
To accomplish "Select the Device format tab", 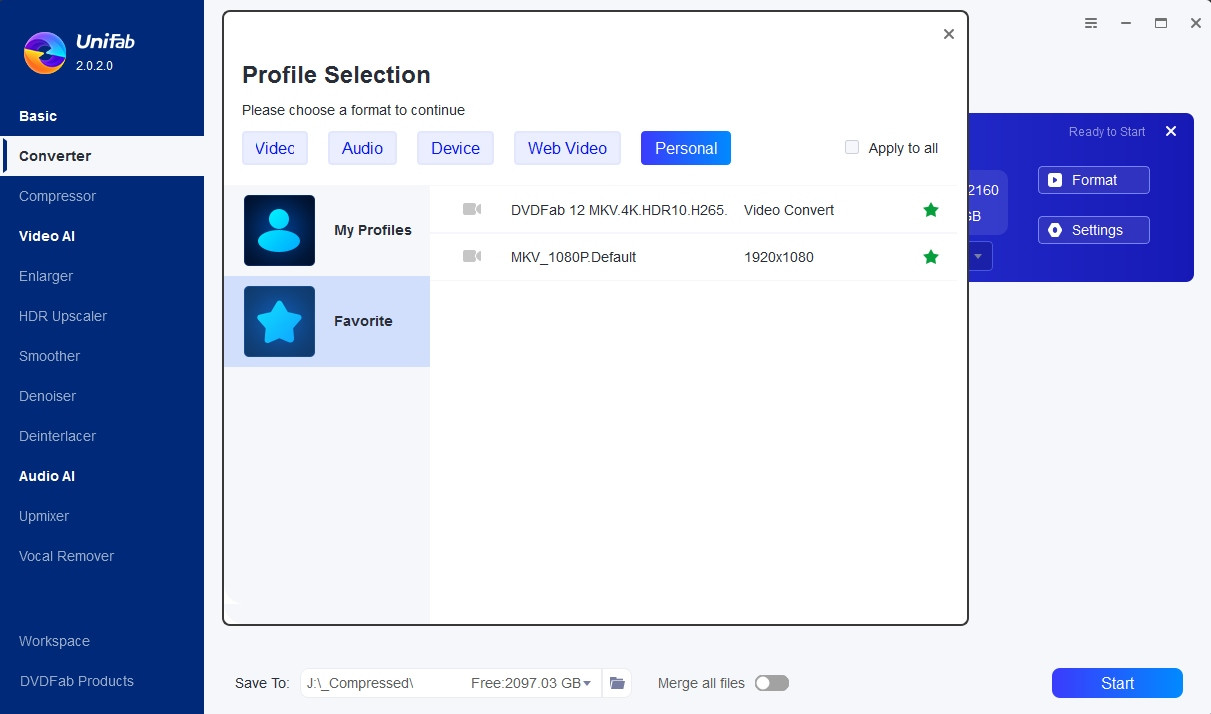I will pyautogui.click(x=455, y=148).
